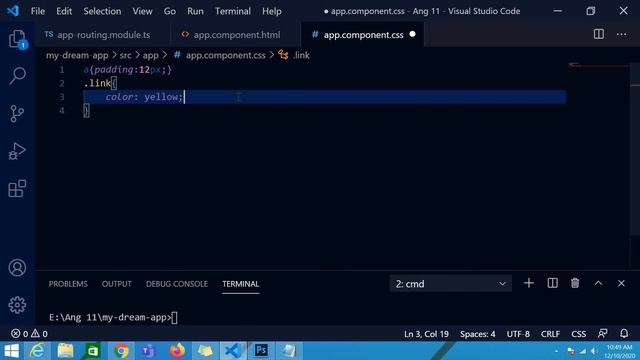Click the app folder breadcrumb
Image resolution: width=640 pixels, height=360 pixels.
(x=151, y=55)
